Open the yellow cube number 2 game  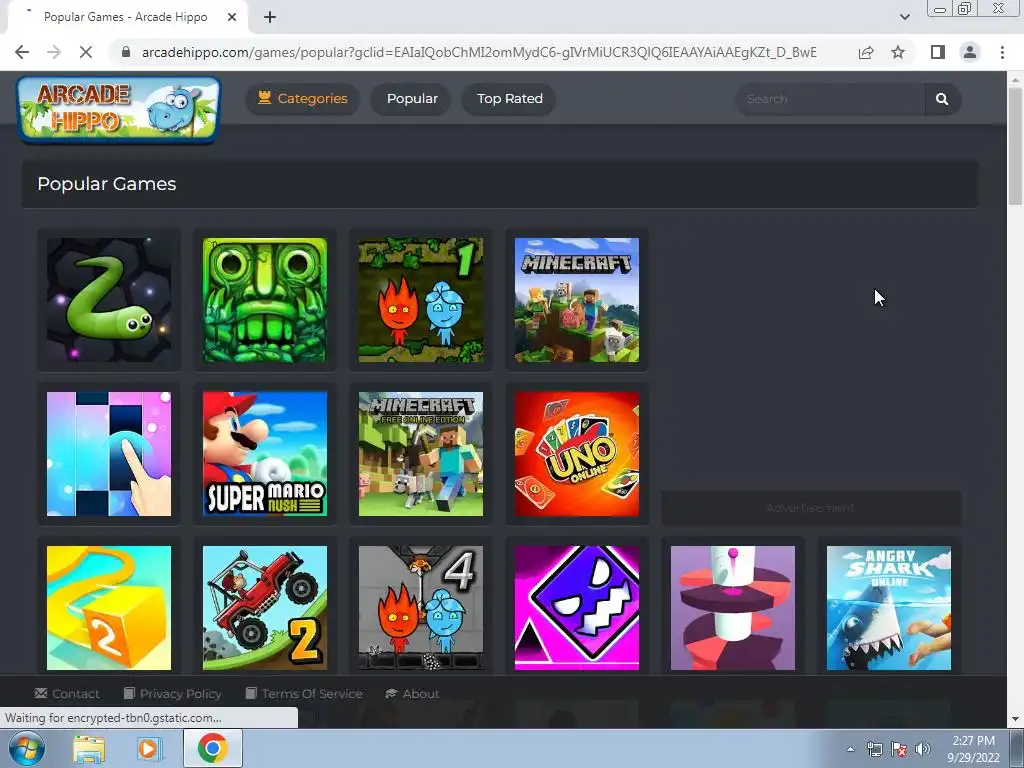coord(109,608)
